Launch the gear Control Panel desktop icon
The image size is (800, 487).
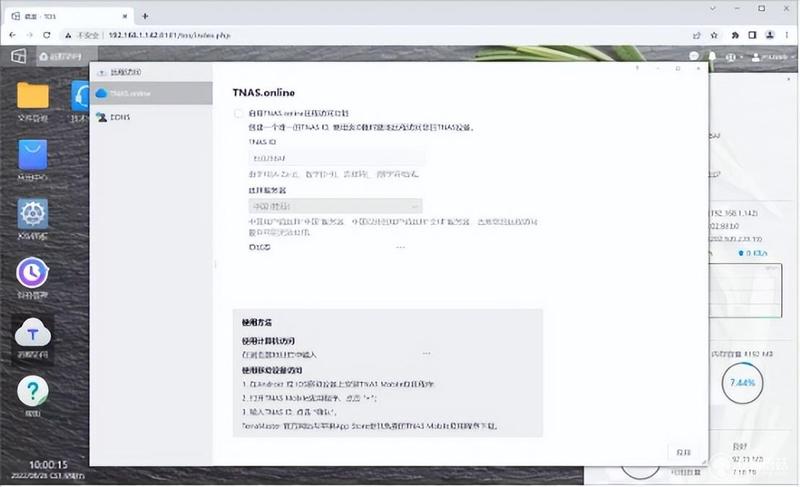33,214
